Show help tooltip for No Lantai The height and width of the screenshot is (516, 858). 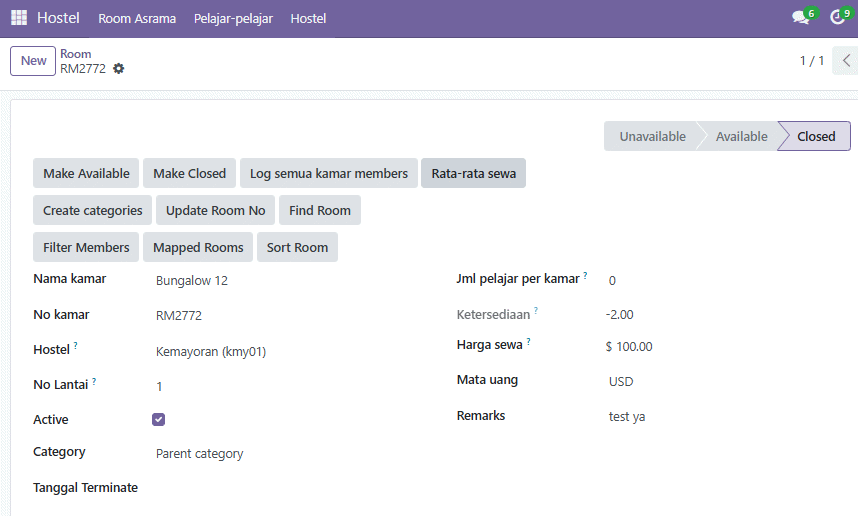coord(94,381)
